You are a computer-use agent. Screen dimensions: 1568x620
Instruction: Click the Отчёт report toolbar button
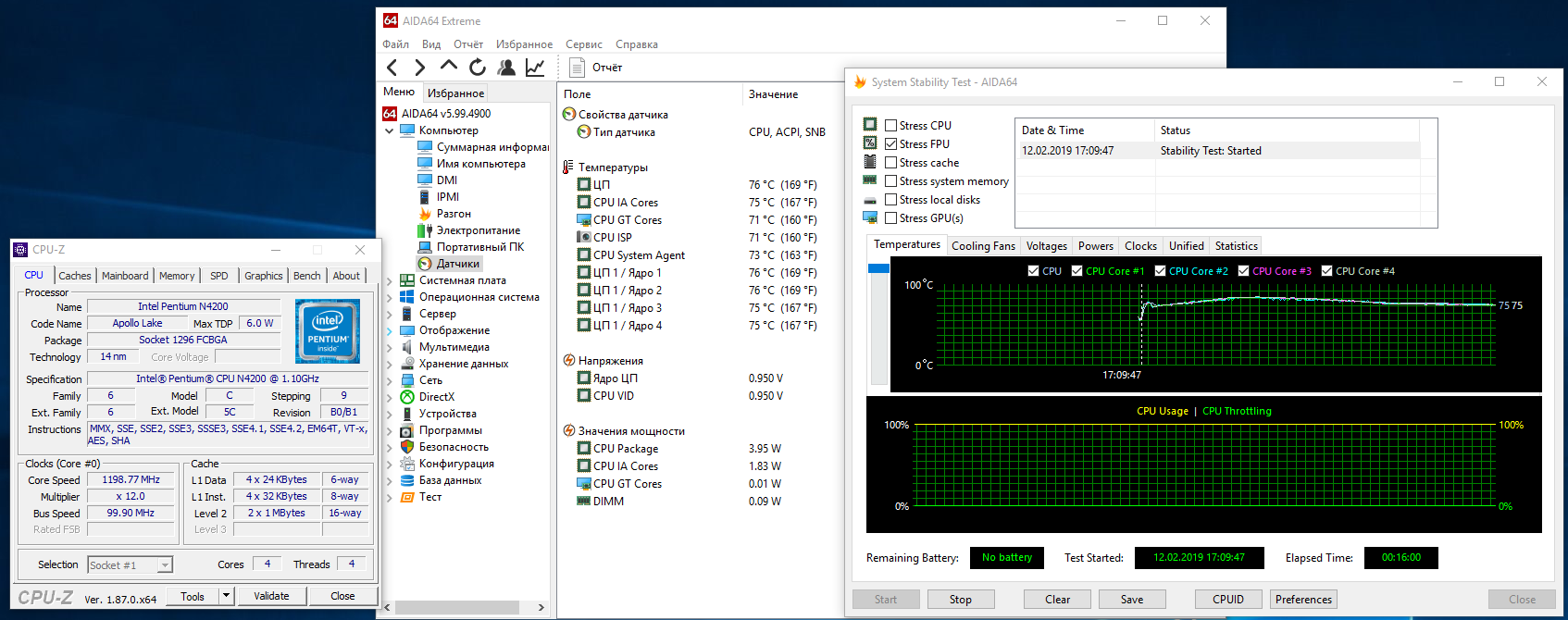(x=595, y=68)
